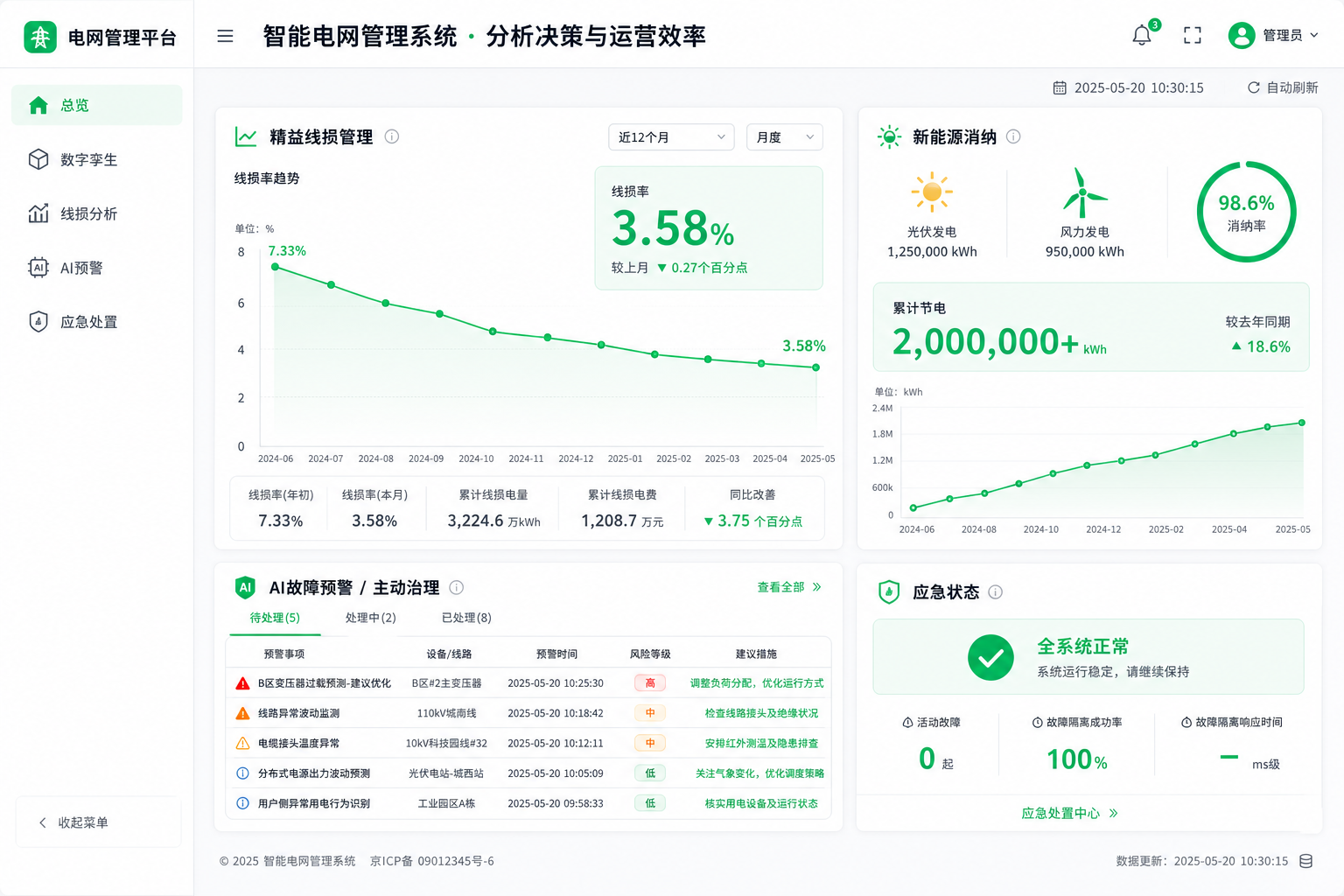Image resolution: width=1344 pixels, height=896 pixels.
Task: Open AI预警 in the sidebar
Action: [96, 268]
